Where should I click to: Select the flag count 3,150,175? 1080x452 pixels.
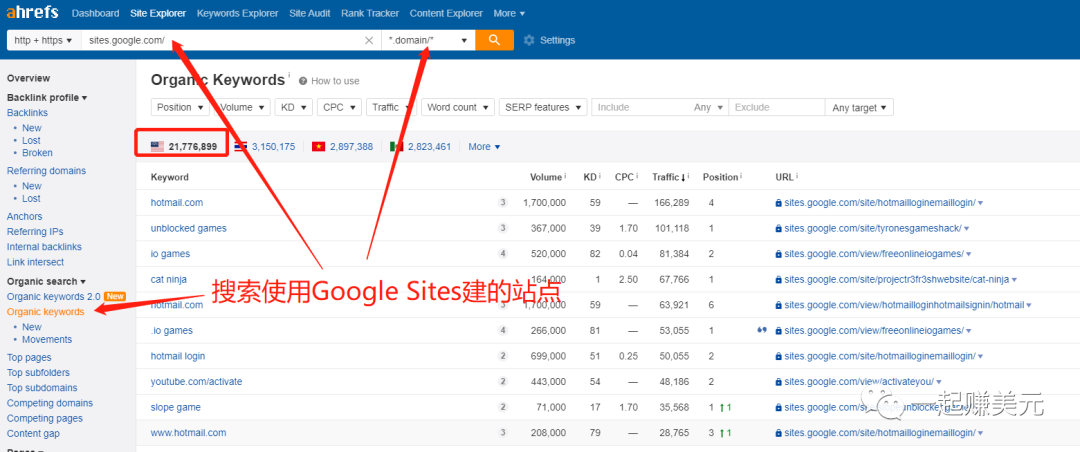click(x=265, y=146)
